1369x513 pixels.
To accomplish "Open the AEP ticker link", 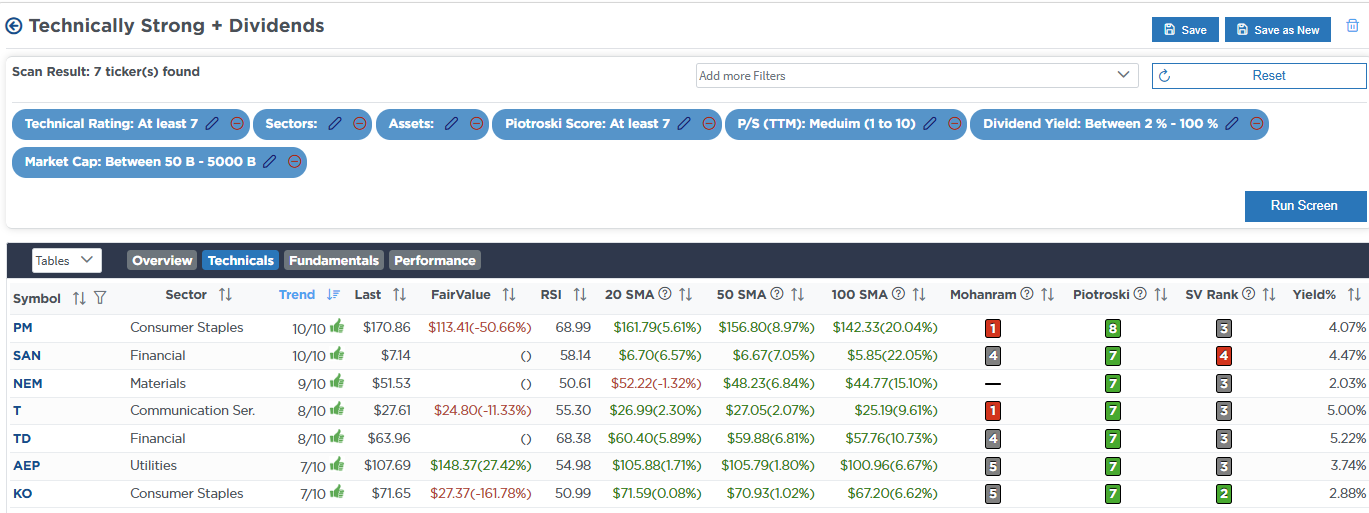I will (x=27, y=465).
